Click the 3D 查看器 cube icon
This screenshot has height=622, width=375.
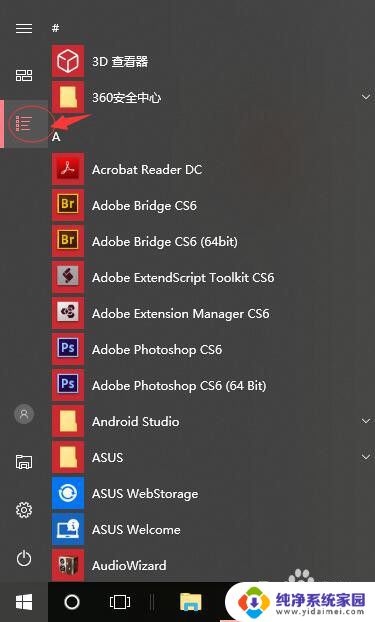[68, 61]
